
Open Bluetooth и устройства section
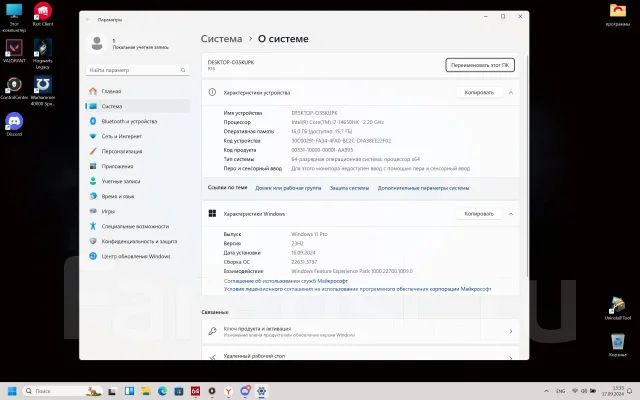pyautogui.click(x=137, y=121)
